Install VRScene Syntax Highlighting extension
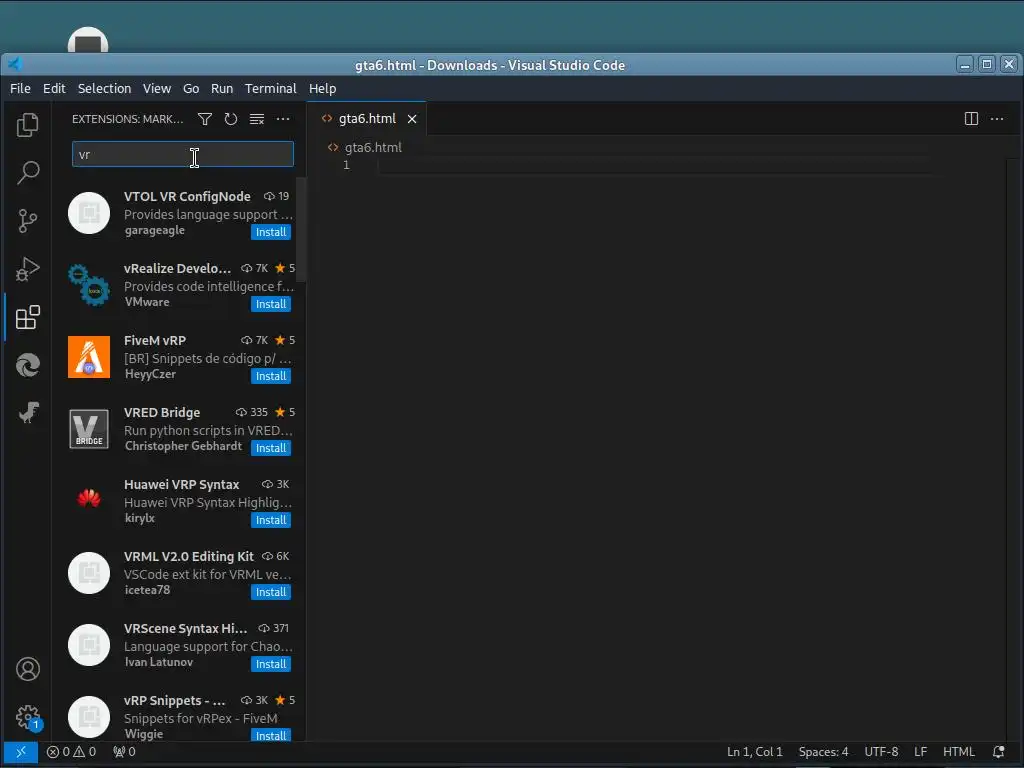Viewport: 1024px width, 768px height. click(x=271, y=664)
